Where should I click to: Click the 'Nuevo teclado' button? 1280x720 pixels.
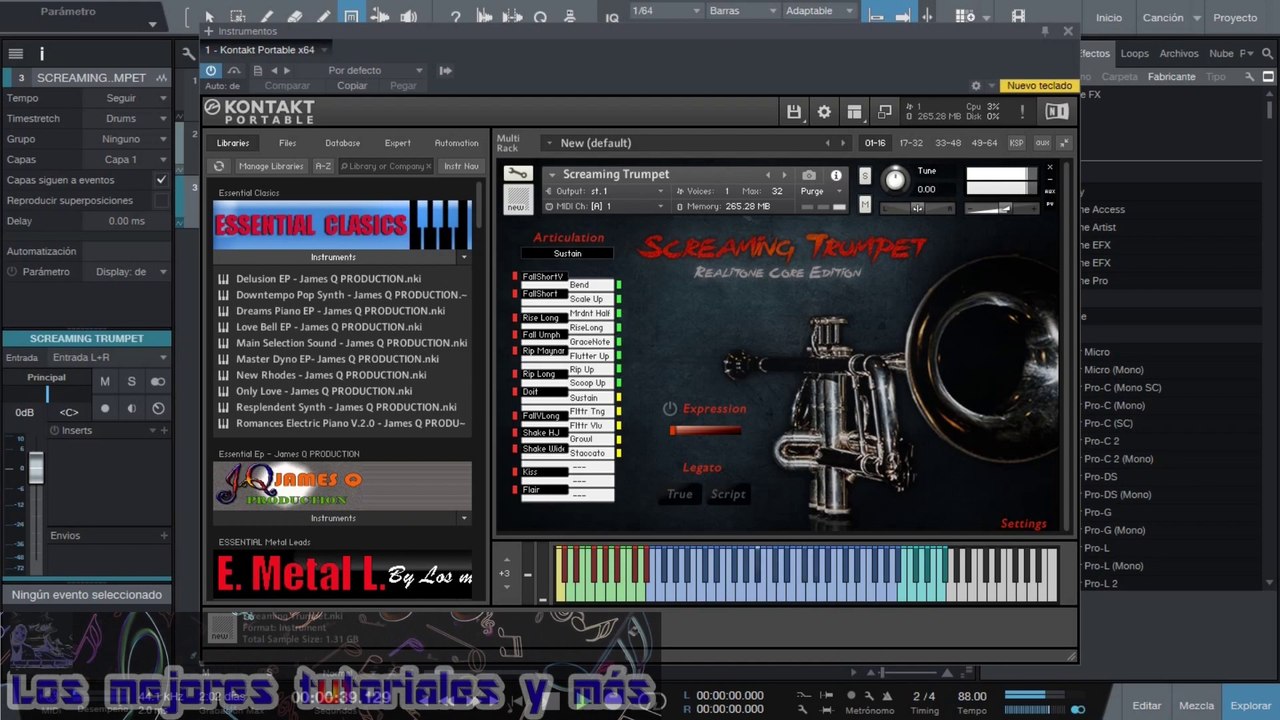(1040, 86)
